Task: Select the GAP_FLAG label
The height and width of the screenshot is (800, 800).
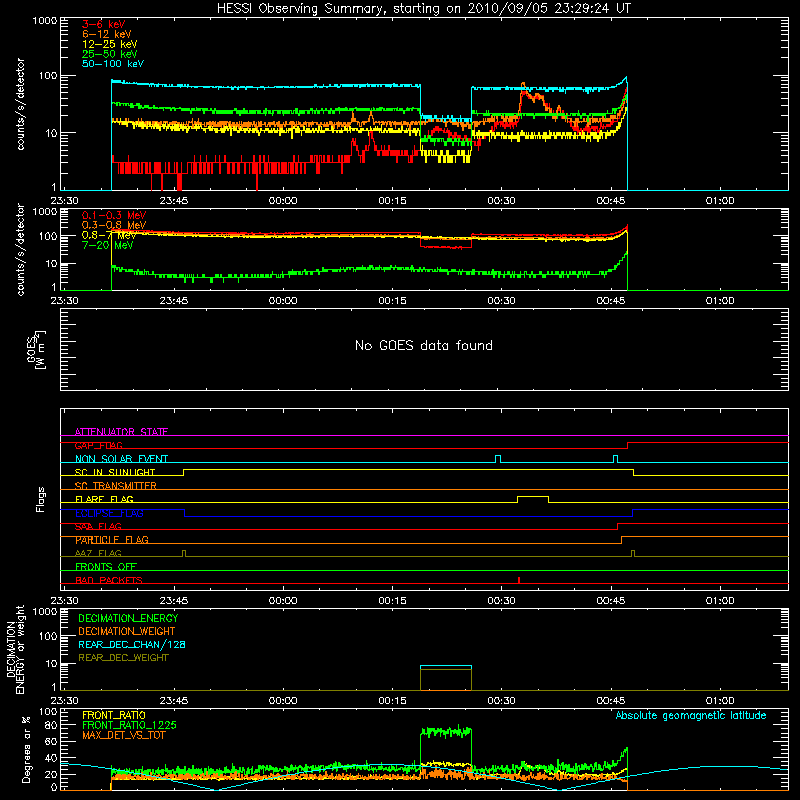Action: [x=98, y=445]
